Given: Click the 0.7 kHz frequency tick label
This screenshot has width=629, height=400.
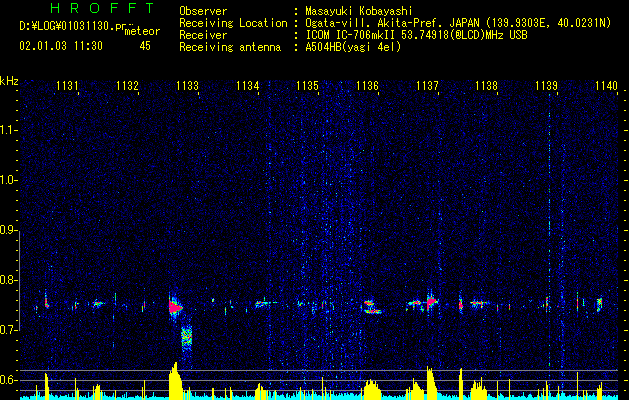Looking at the screenshot, I should click(x=8, y=330).
